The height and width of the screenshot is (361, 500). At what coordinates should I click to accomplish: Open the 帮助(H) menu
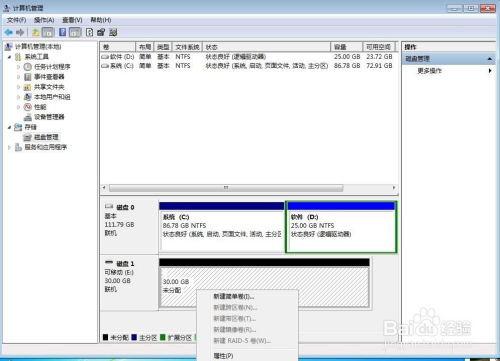[x=101, y=20]
